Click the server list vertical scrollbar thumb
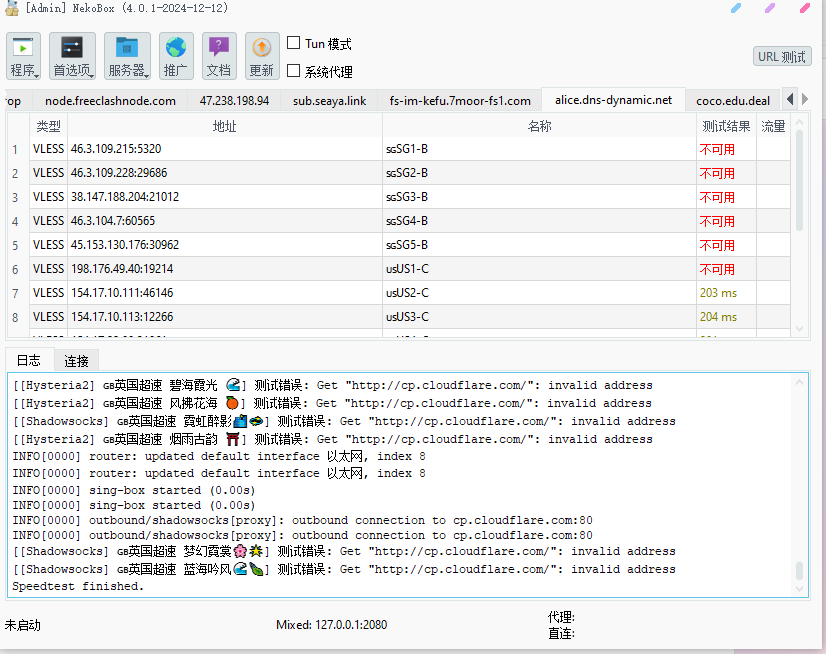Image resolution: width=826 pixels, height=654 pixels. coord(799,180)
